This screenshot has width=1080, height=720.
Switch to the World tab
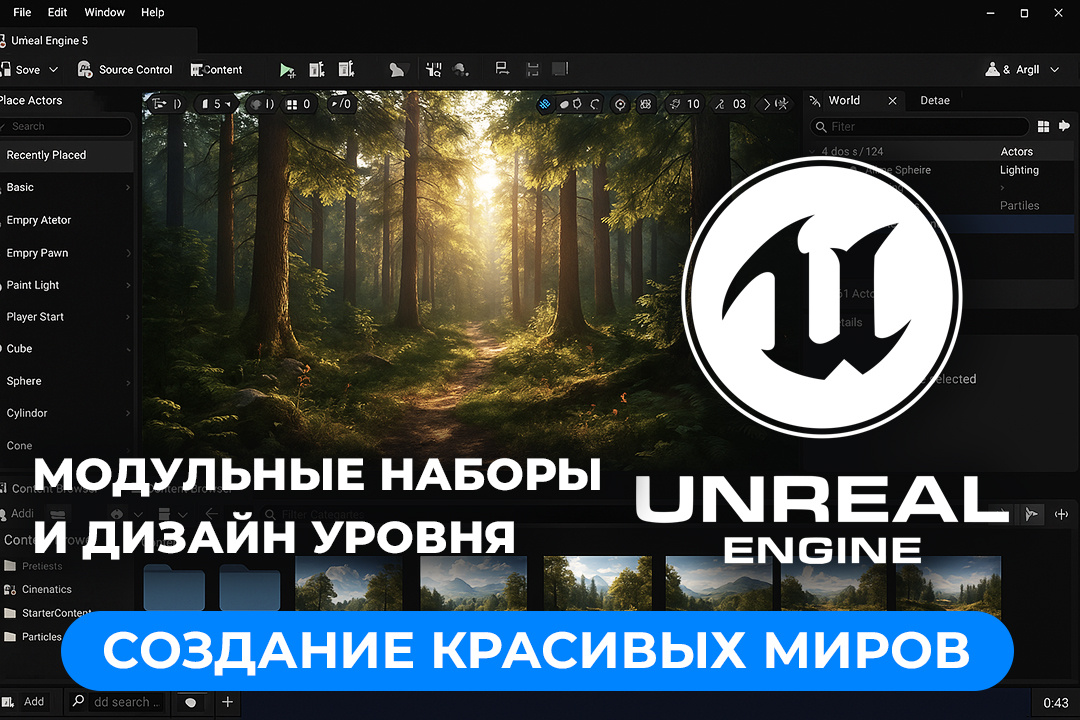point(844,101)
